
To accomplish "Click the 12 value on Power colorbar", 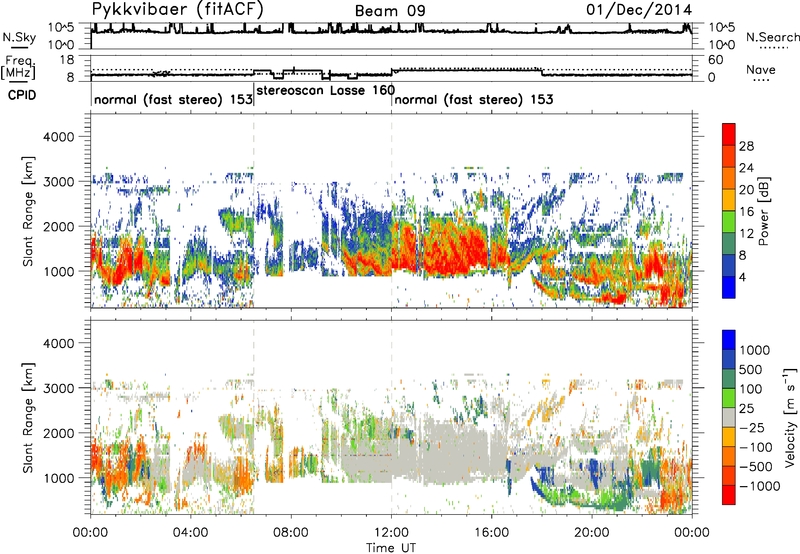I will coord(746,234).
